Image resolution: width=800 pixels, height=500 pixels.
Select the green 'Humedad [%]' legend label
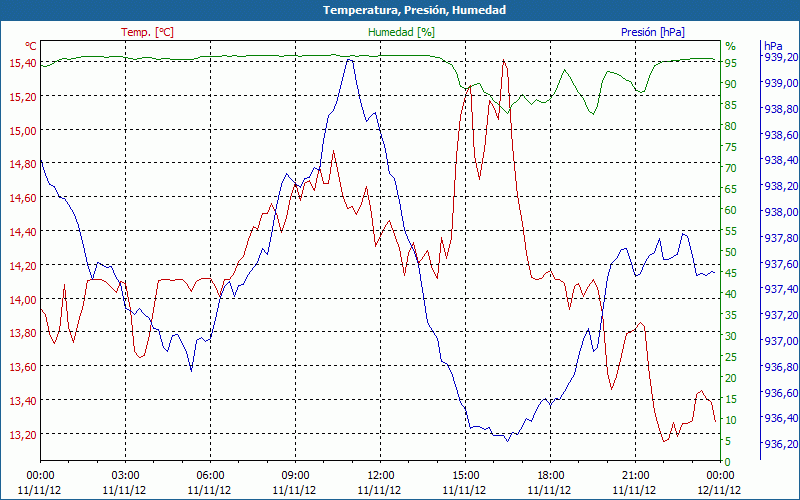(402, 32)
